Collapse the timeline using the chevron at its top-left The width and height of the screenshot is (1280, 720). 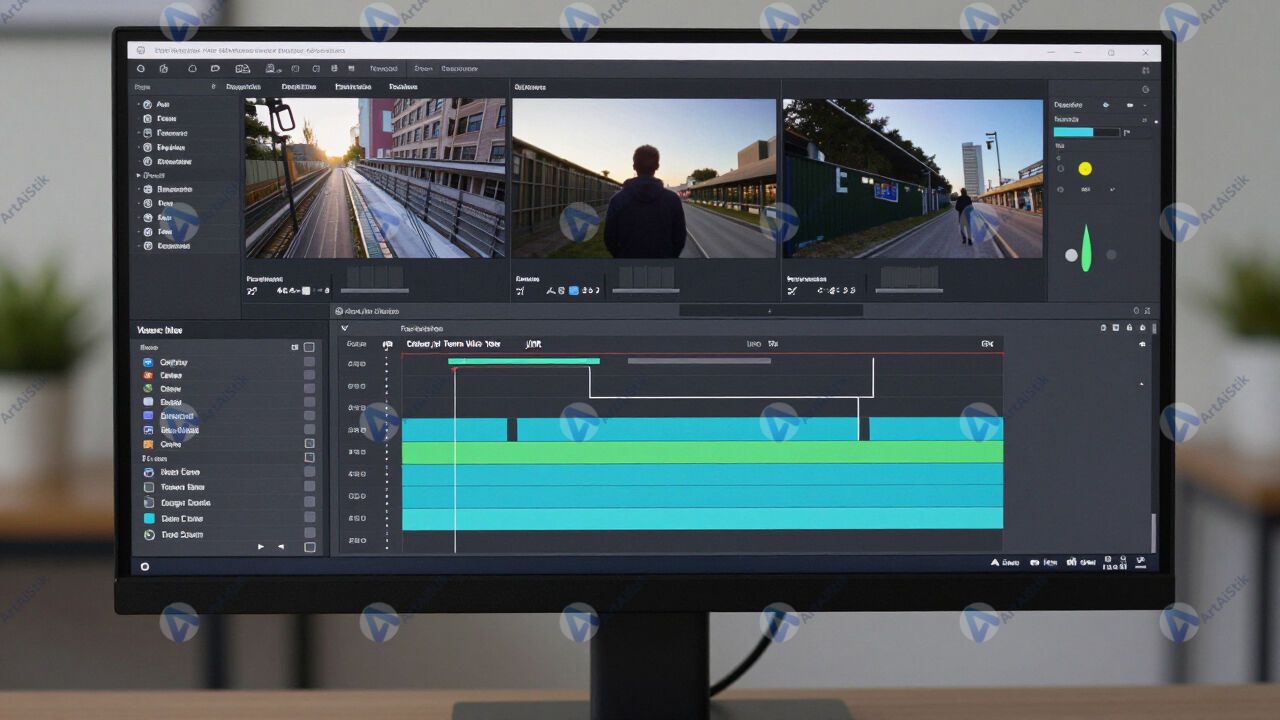[345, 328]
